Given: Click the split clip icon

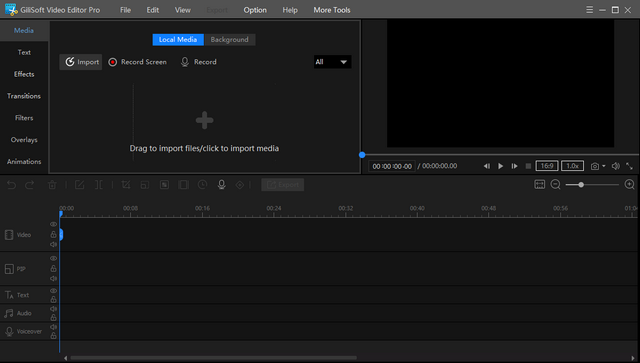Looking at the screenshot, I should click(99, 185).
